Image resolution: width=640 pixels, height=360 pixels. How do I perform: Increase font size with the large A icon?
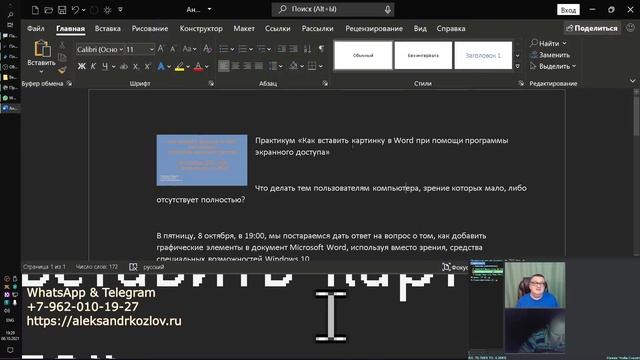[x=160, y=49]
